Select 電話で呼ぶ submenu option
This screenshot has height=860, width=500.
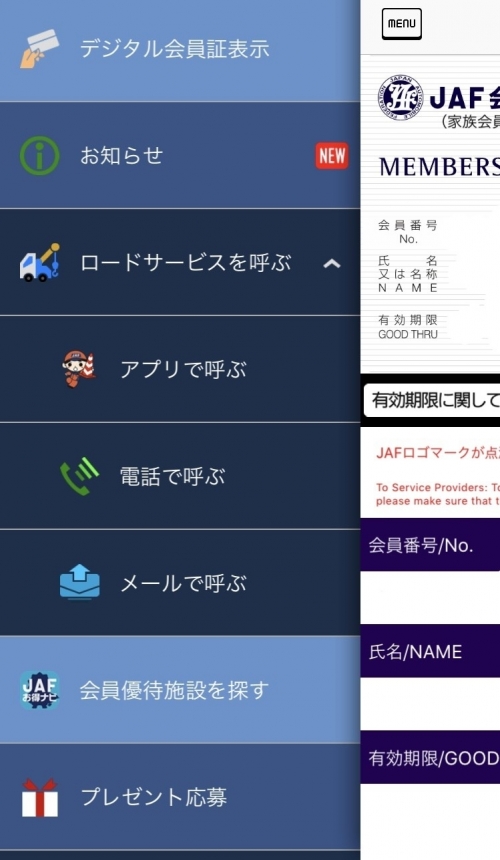point(180,476)
